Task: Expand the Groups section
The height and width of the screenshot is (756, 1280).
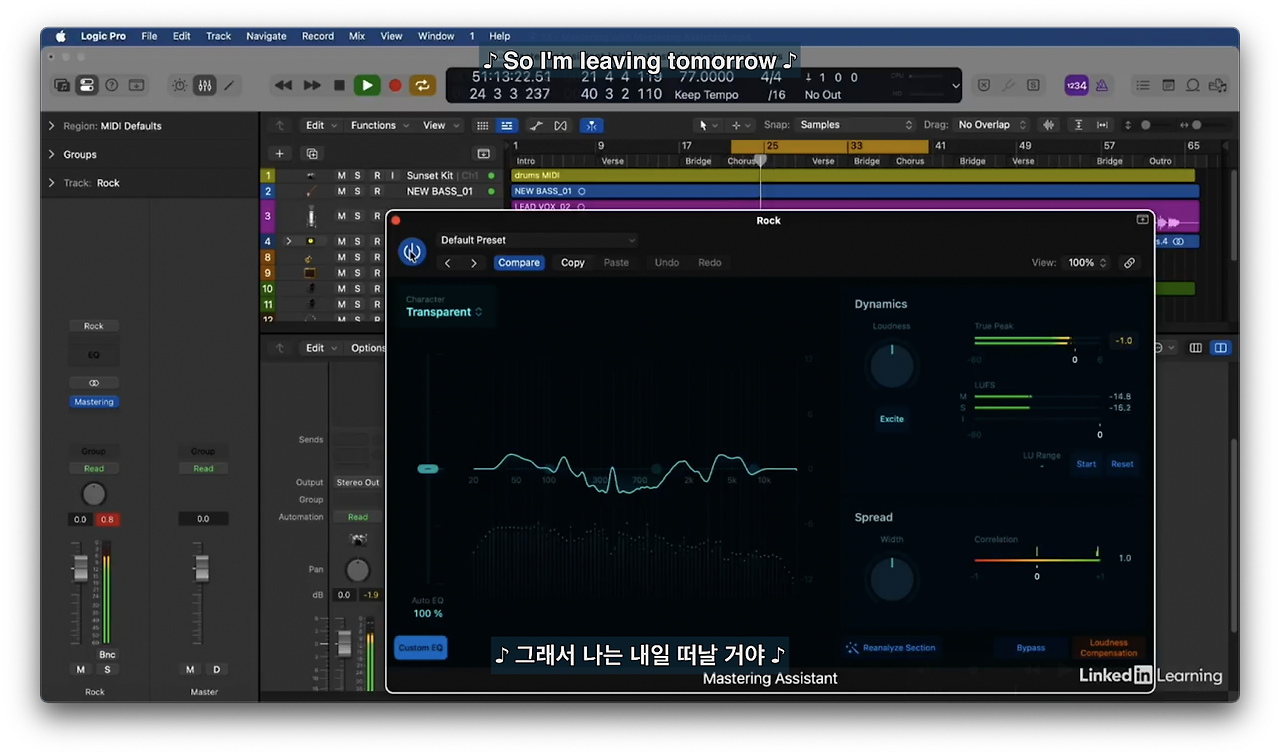Action: (52, 154)
